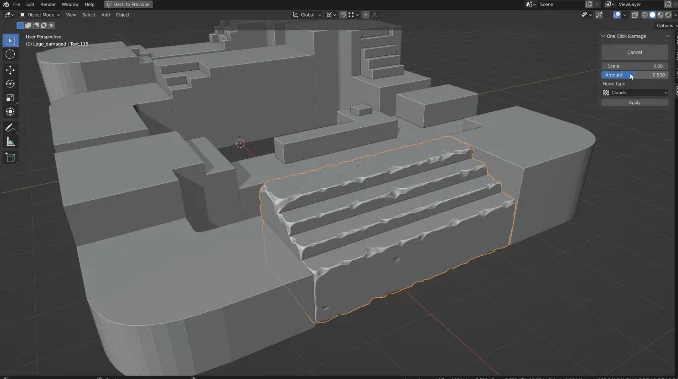Viewport: 678px width, 379px height.
Task: Click the Blender logo icon
Action: point(6,4)
